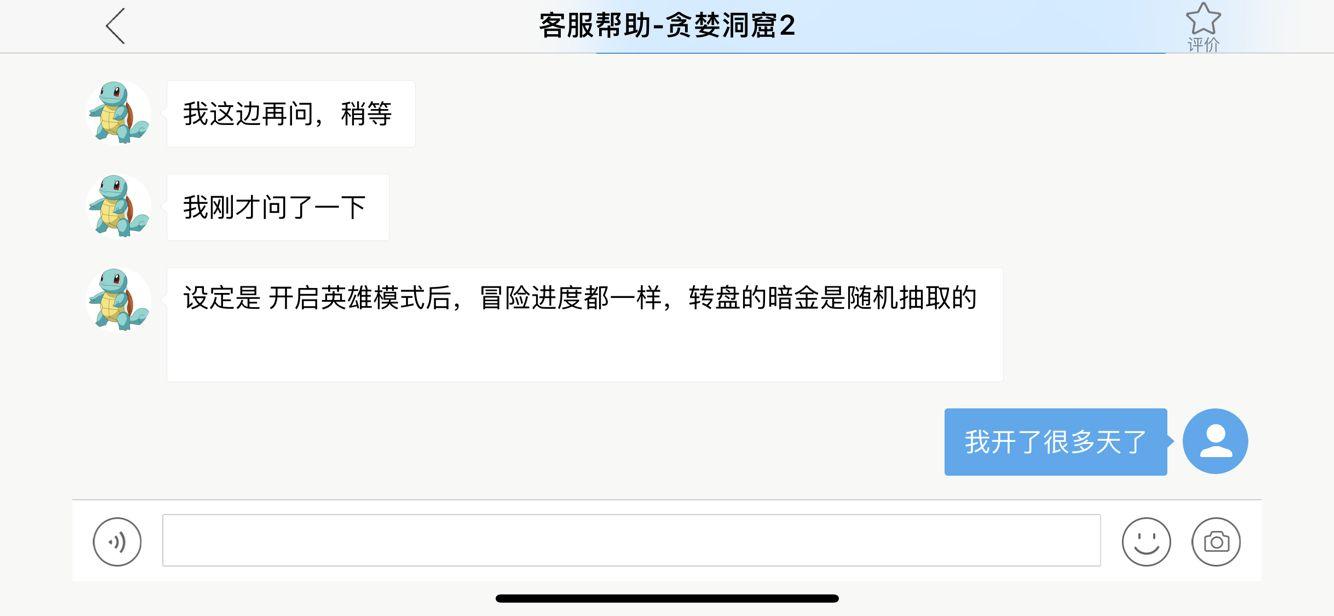Open the 评价 star rating icon
The width and height of the screenshot is (1334, 616).
coord(1203,19)
